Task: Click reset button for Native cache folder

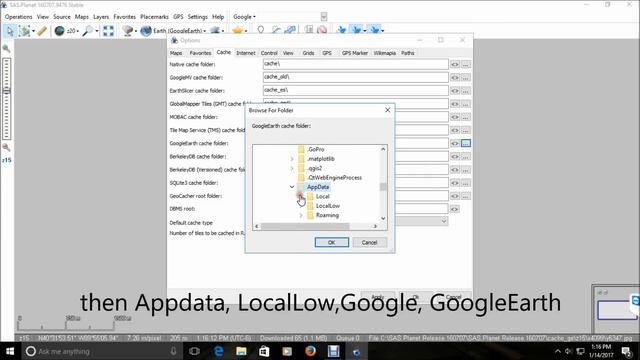Action: pyautogui.click(x=455, y=64)
